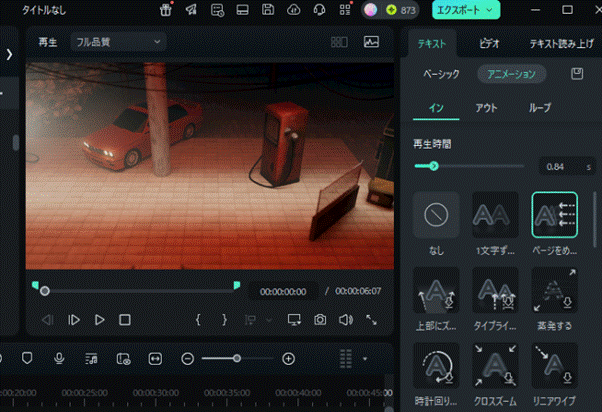Click the save project floppy icon
The height and width of the screenshot is (412, 602).
click(268, 10)
